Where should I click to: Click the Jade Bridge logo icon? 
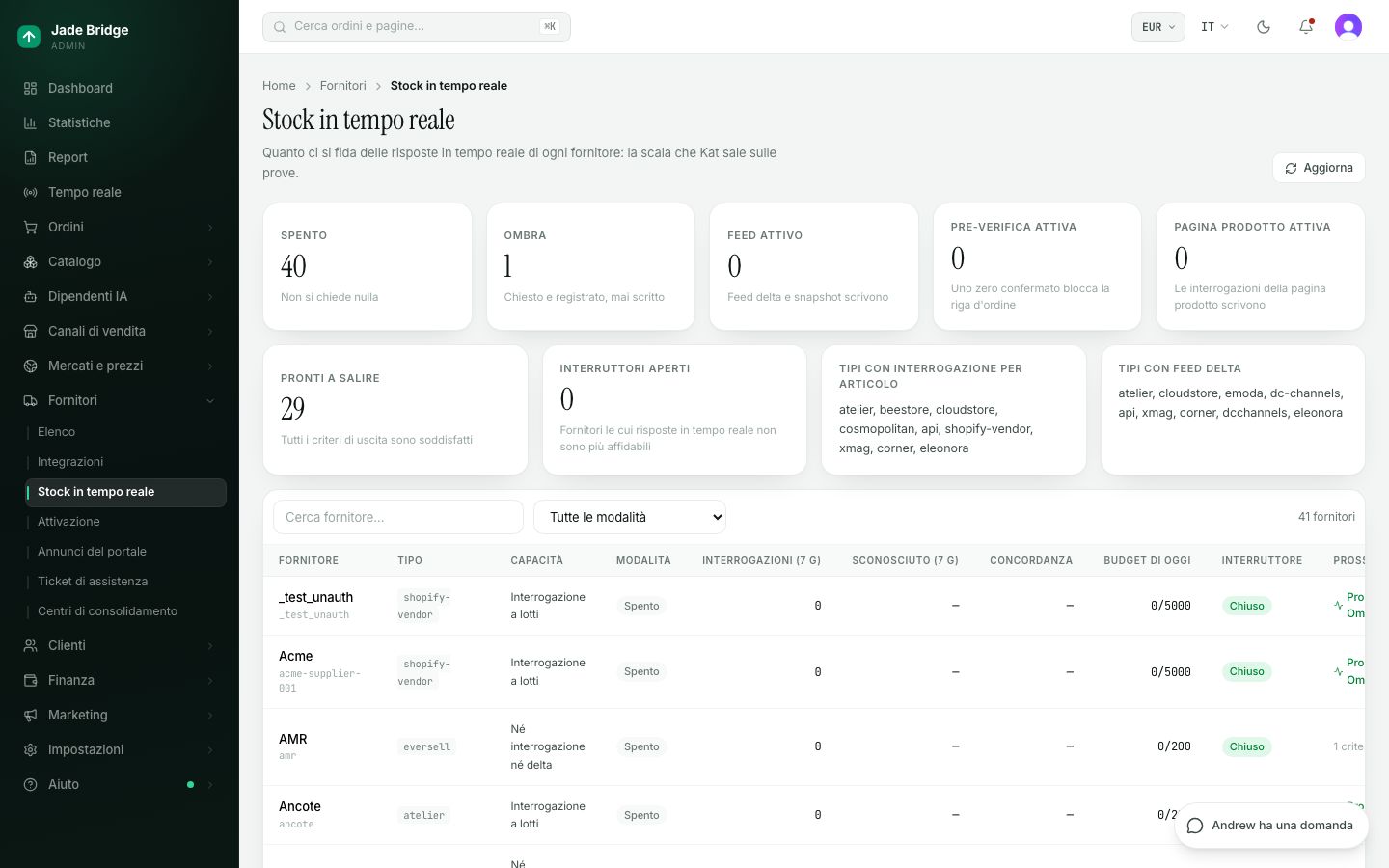[x=29, y=37]
